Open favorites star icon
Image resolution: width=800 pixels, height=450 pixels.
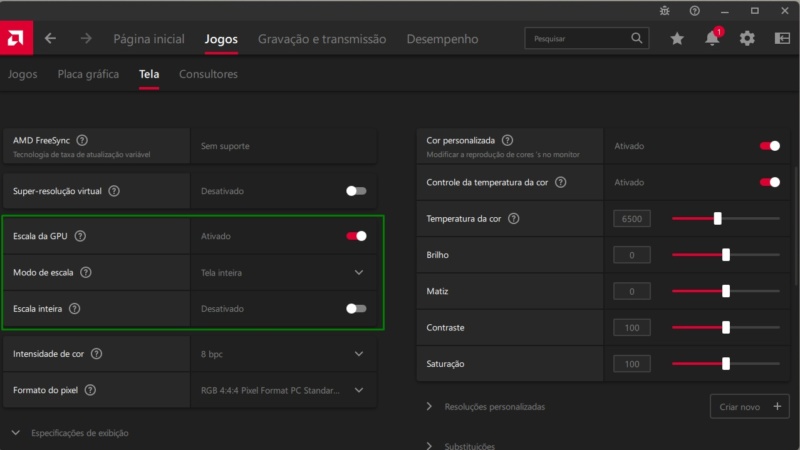(677, 38)
